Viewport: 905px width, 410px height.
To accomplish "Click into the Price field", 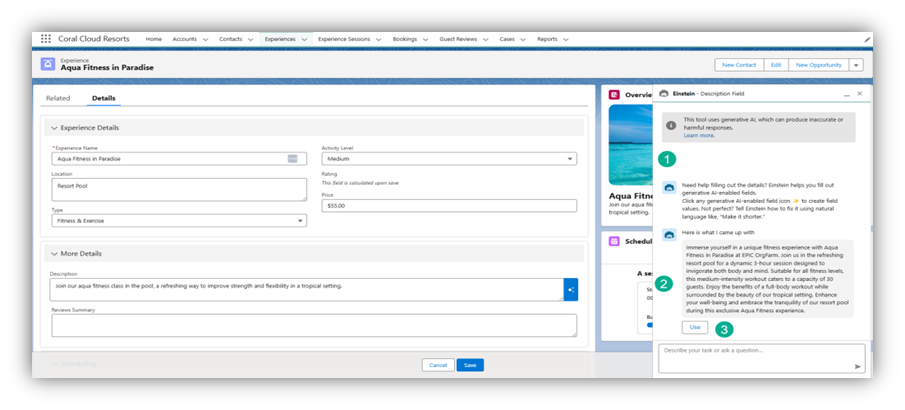I will [x=449, y=206].
